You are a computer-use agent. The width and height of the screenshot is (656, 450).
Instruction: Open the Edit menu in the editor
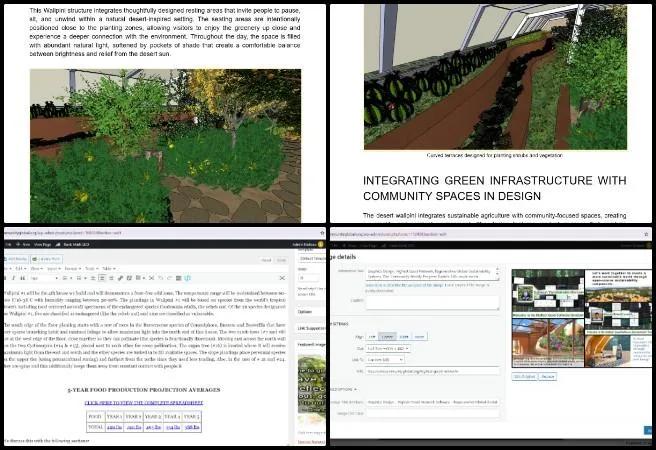(20, 268)
